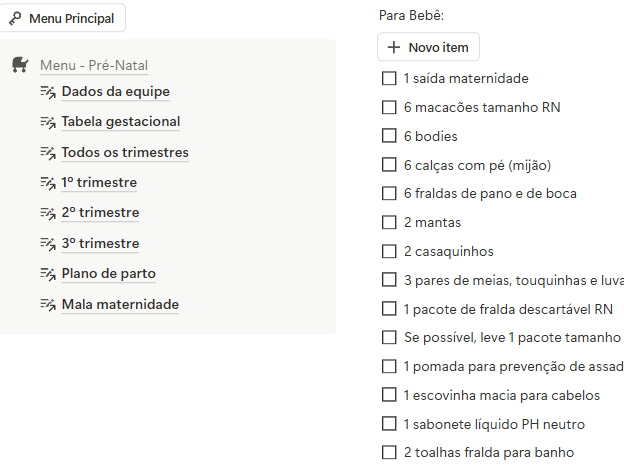Click the page link icon beside 1º trimestre
Image resolution: width=624 pixels, height=467 pixels.
tap(48, 183)
